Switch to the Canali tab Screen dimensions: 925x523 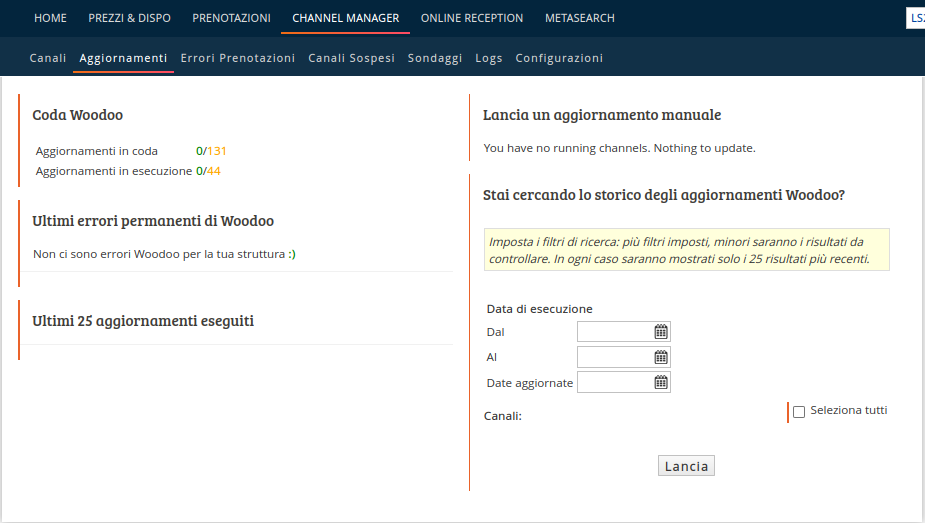click(x=48, y=58)
